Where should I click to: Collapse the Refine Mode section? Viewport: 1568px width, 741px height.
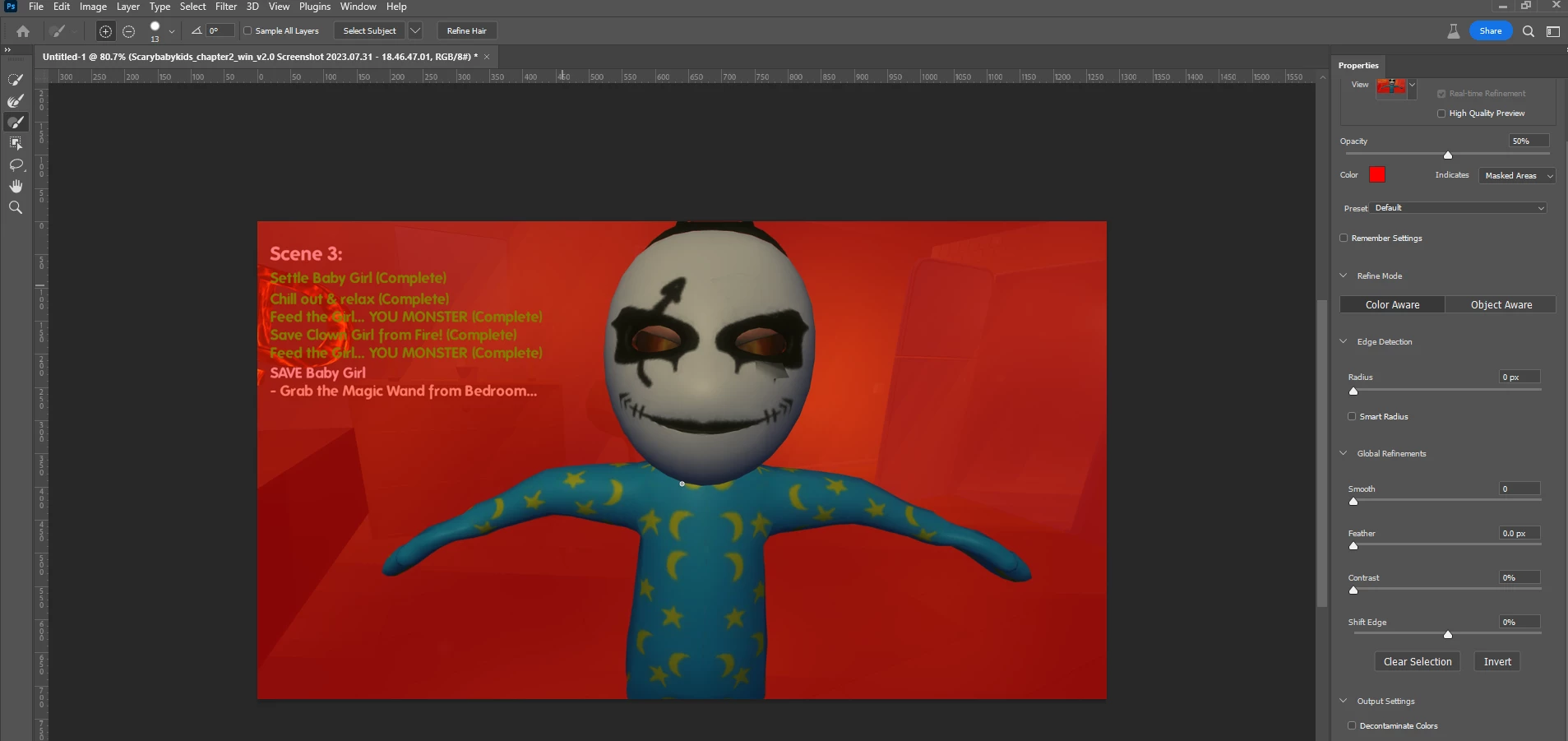point(1344,276)
